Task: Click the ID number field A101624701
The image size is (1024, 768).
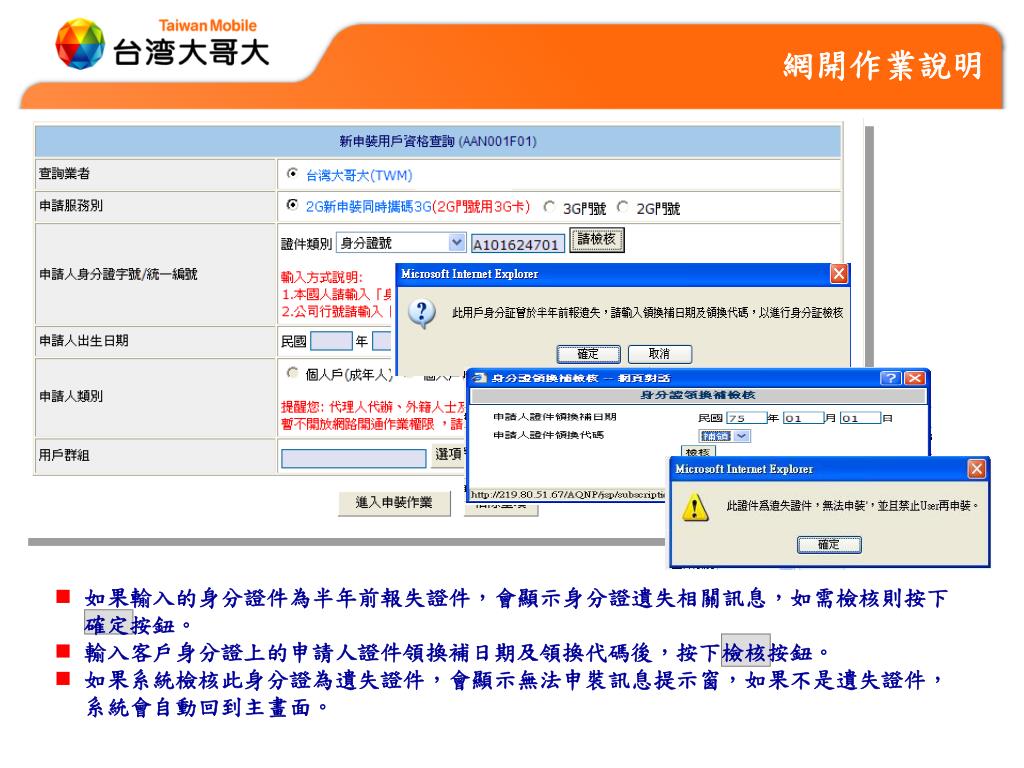Action: click(517, 244)
